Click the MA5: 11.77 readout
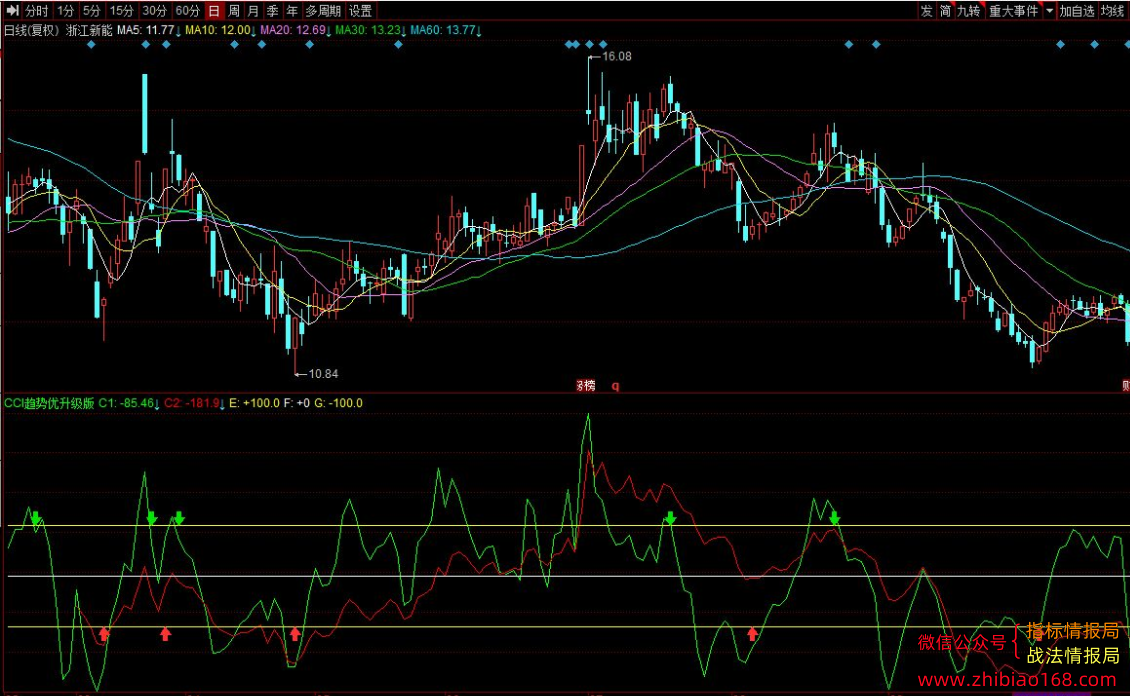Viewport: 1130px width, 696px height. (146, 30)
